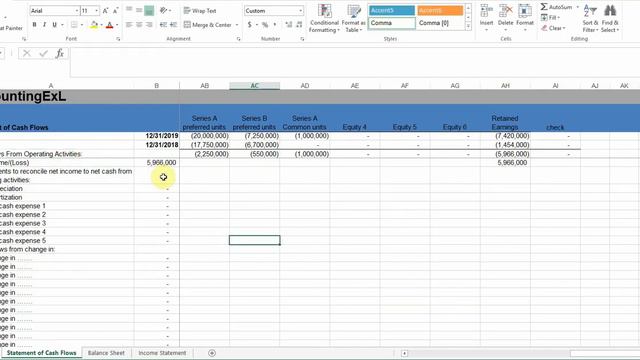Switch to the Income Statement tab
The width and height of the screenshot is (640, 360).
click(x=162, y=353)
